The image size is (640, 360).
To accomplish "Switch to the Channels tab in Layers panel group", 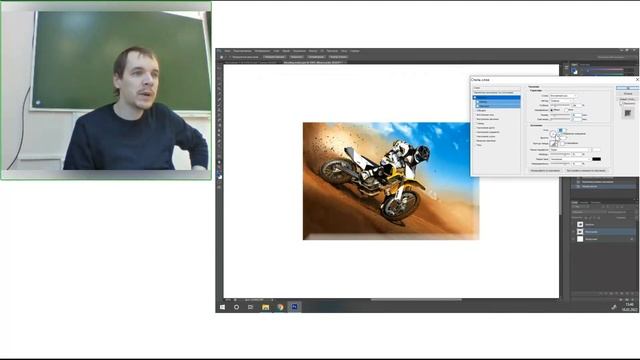I will pyautogui.click(x=584, y=202).
